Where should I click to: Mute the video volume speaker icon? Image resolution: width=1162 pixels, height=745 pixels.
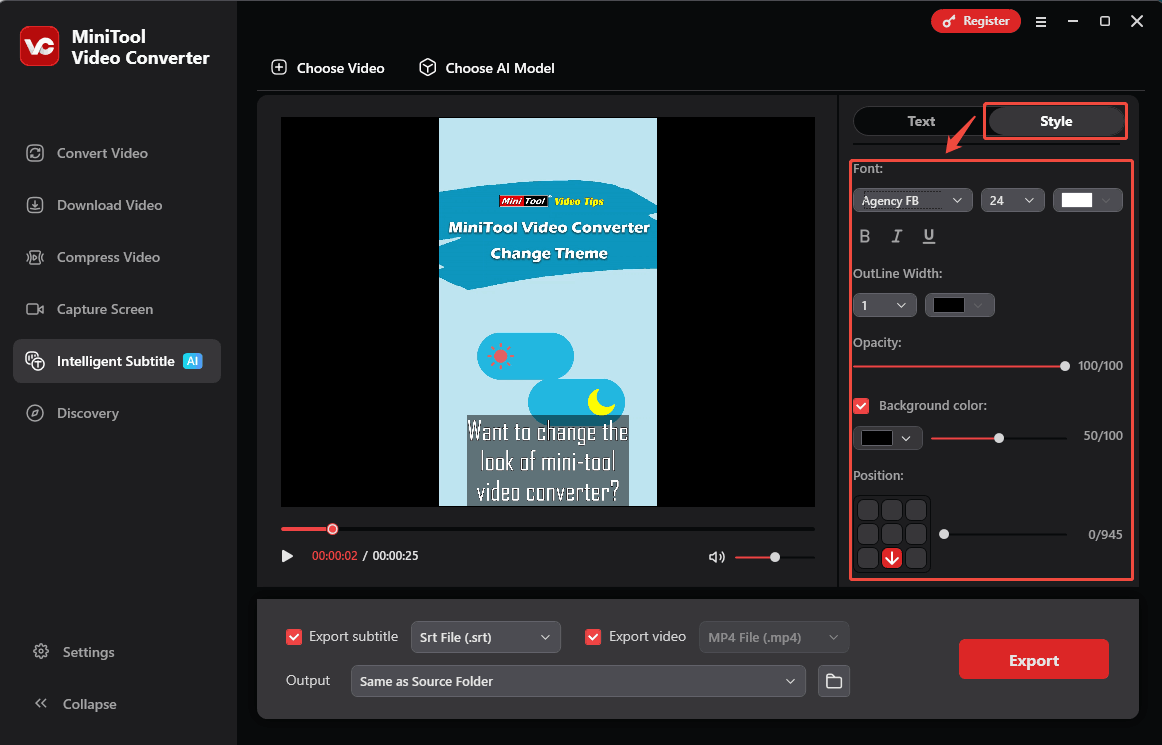click(x=716, y=557)
